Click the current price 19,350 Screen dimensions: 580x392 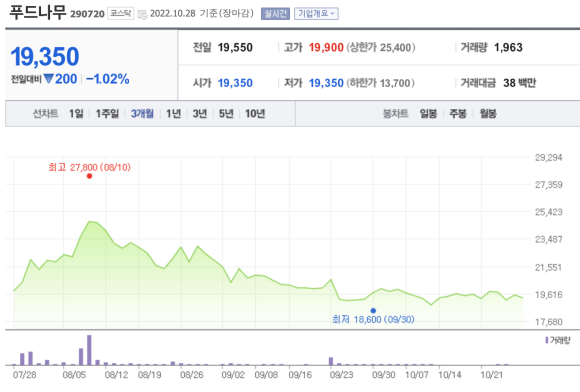pos(45,57)
